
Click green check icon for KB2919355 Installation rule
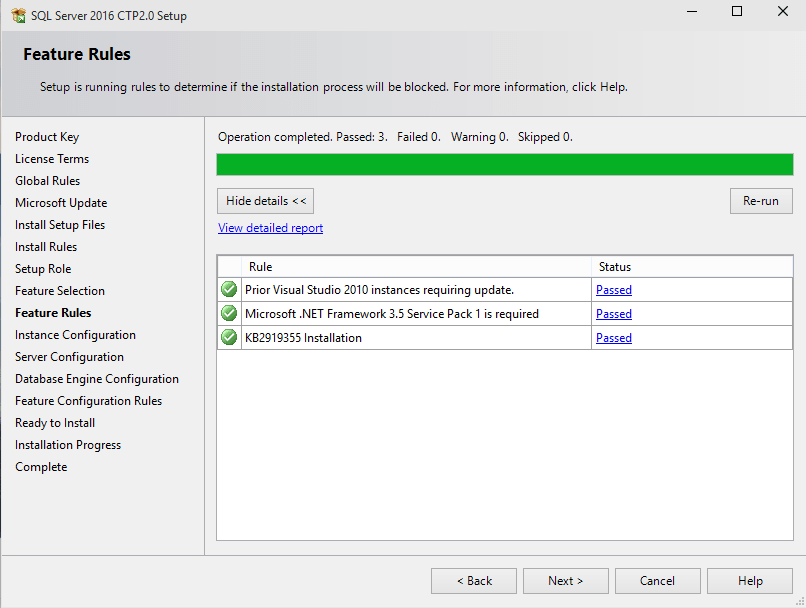[229, 338]
